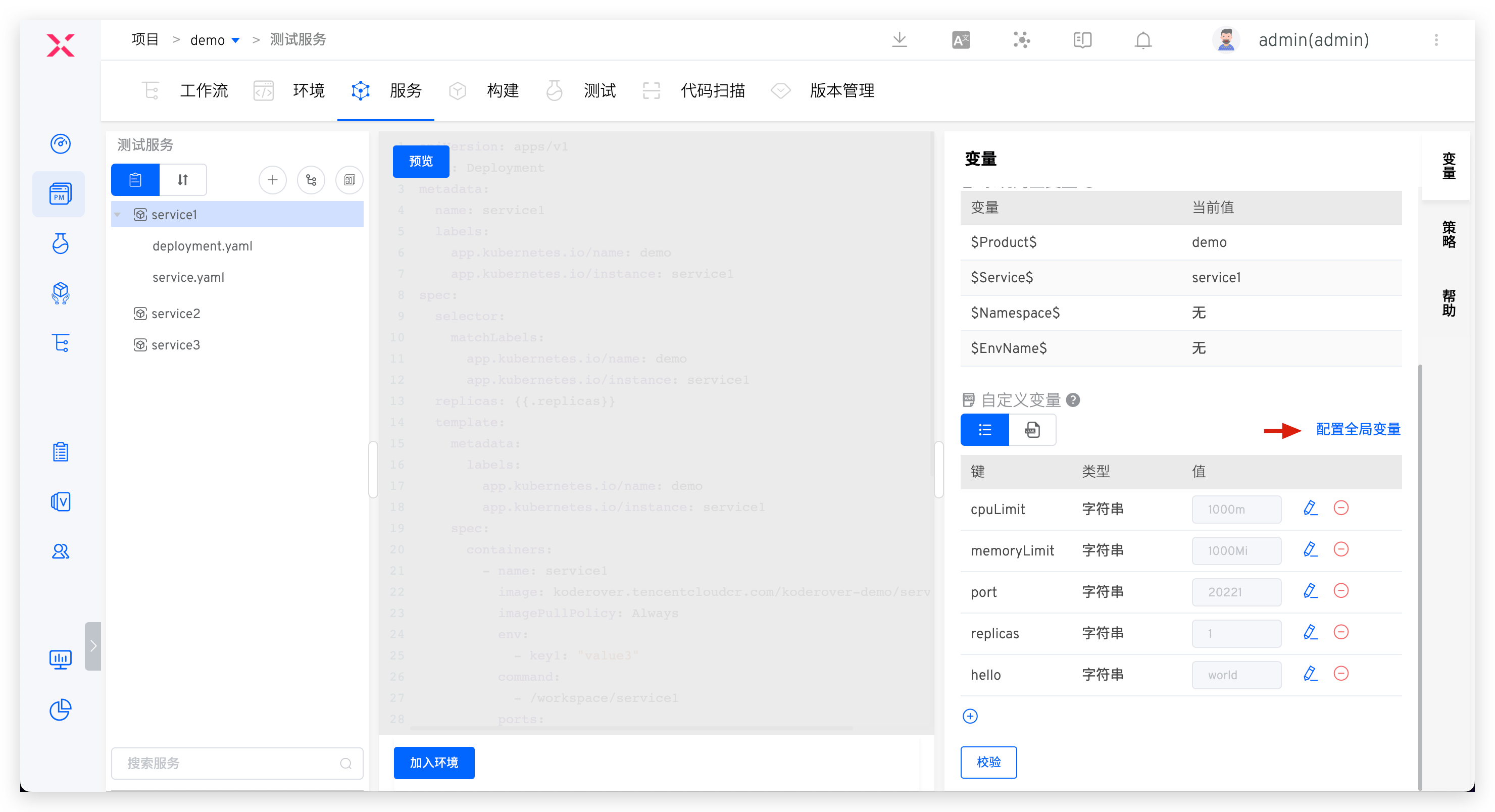Viewport: 1495px width, 812px height.
Task: Open the dashboard gauge sidebar icon
Action: coord(61,143)
